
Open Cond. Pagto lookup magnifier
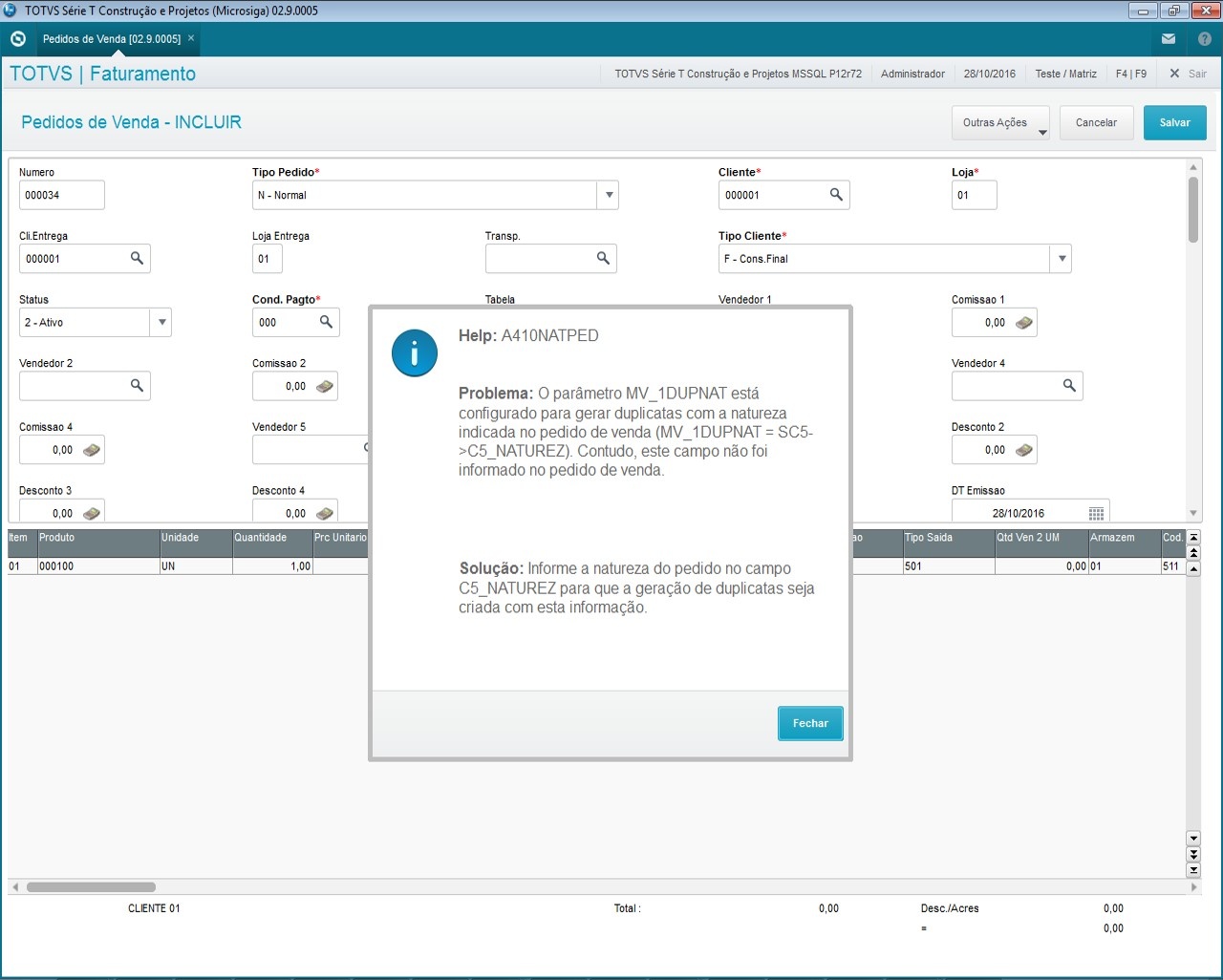pos(326,322)
